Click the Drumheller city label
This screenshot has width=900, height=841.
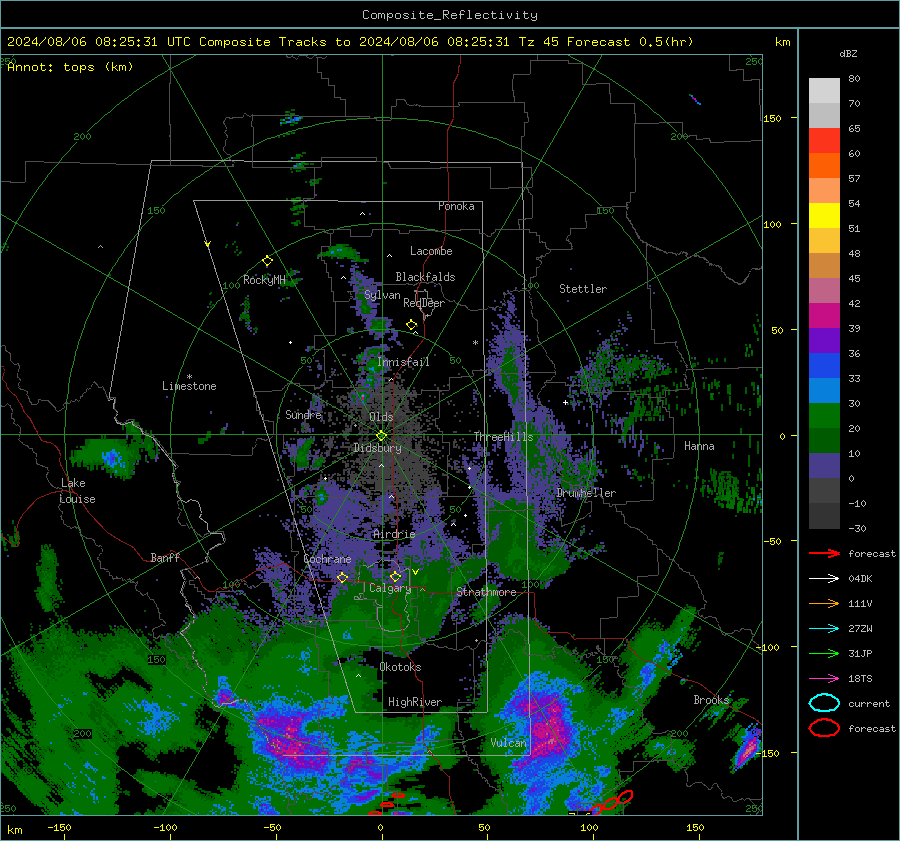[x=586, y=493]
